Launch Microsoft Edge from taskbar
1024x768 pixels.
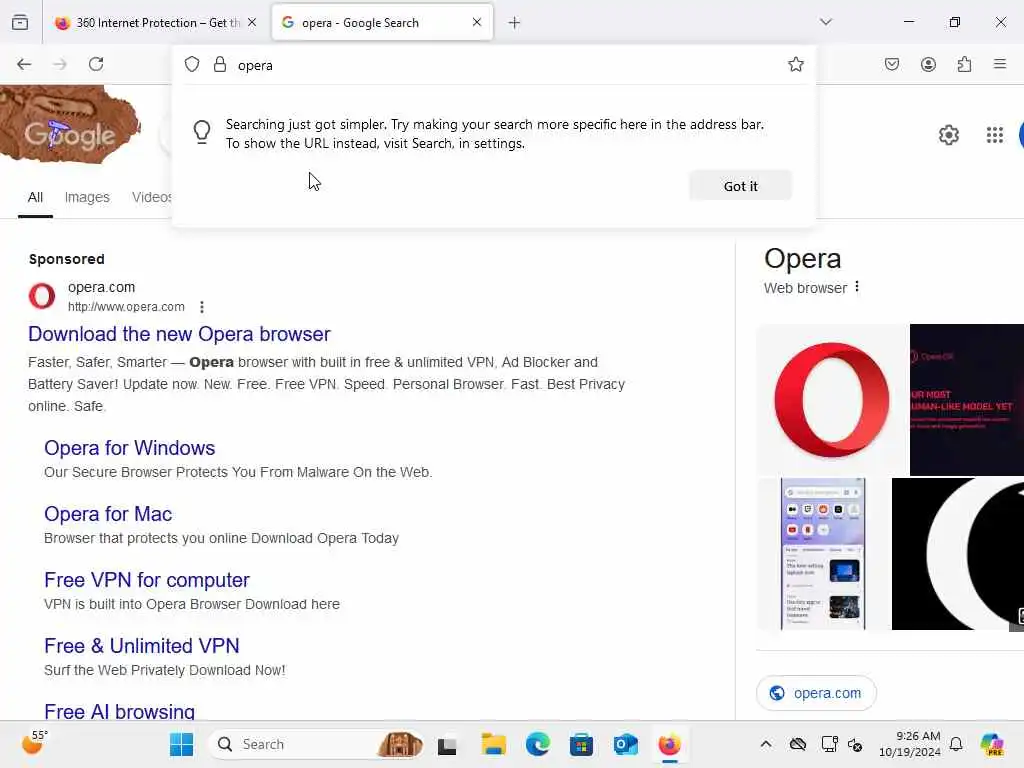click(x=537, y=744)
